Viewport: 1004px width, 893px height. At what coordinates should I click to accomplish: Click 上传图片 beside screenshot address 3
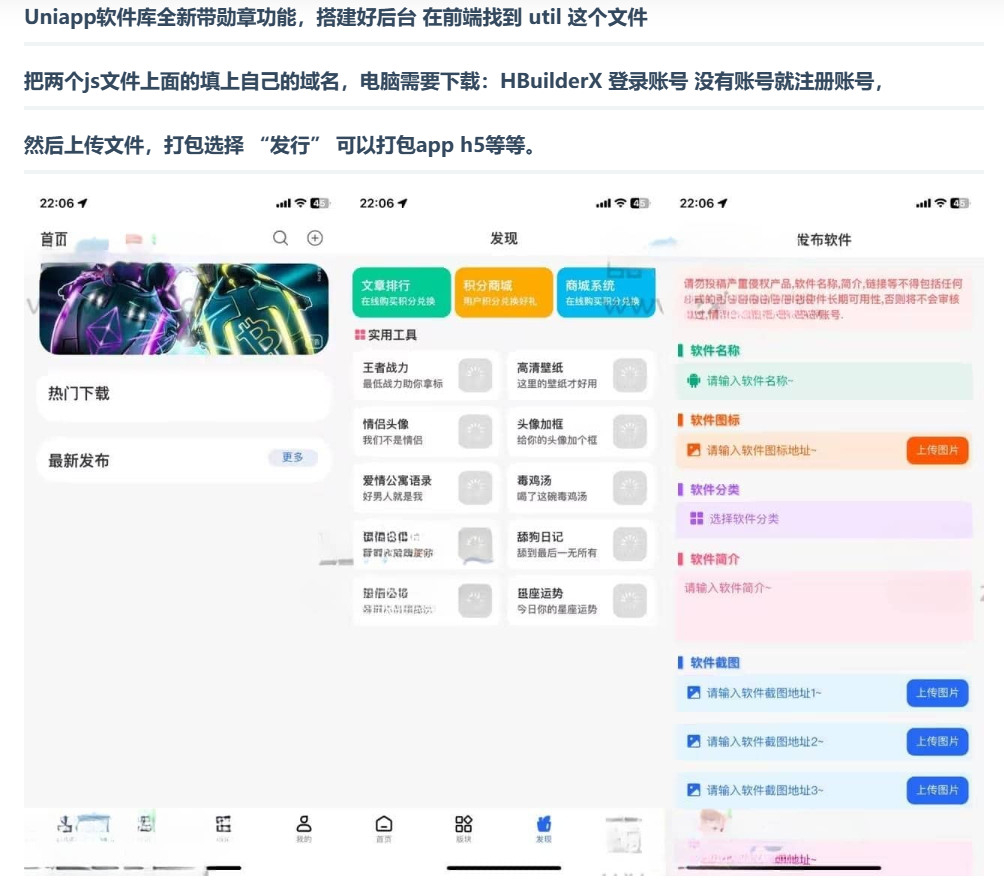coord(937,790)
